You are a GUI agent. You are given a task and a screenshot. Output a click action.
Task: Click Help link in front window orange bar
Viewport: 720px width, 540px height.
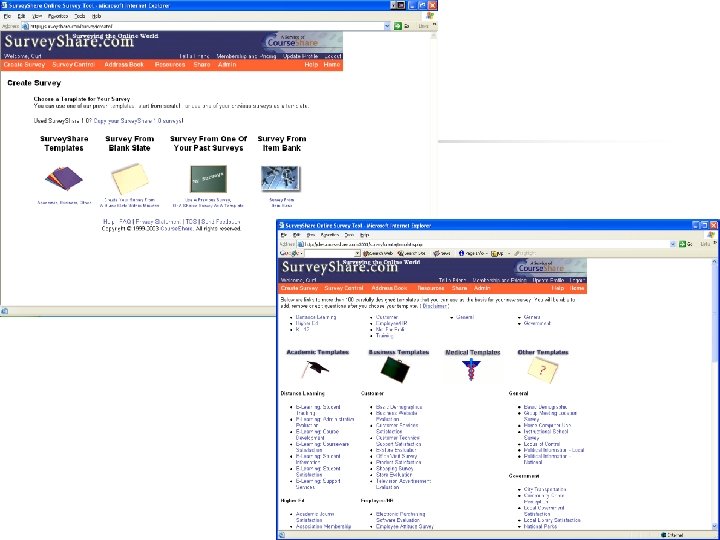pos(558,288)
